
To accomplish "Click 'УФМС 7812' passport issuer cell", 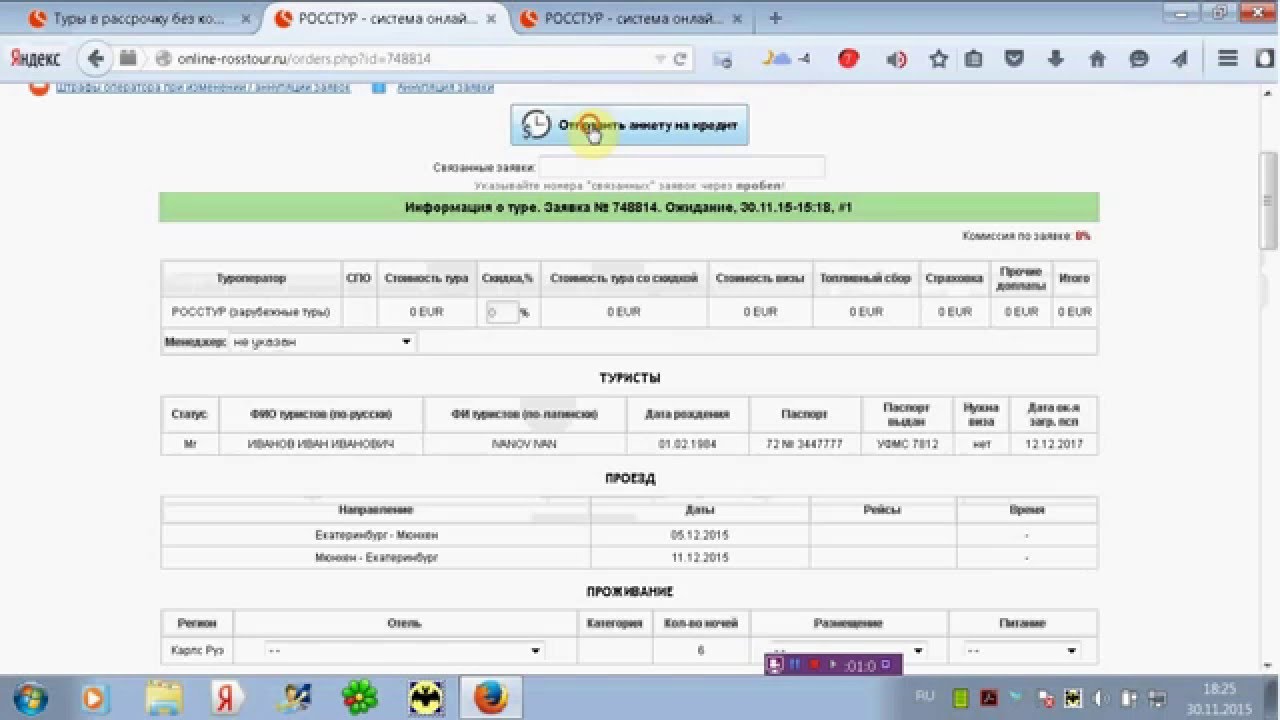I will [907, 443].
